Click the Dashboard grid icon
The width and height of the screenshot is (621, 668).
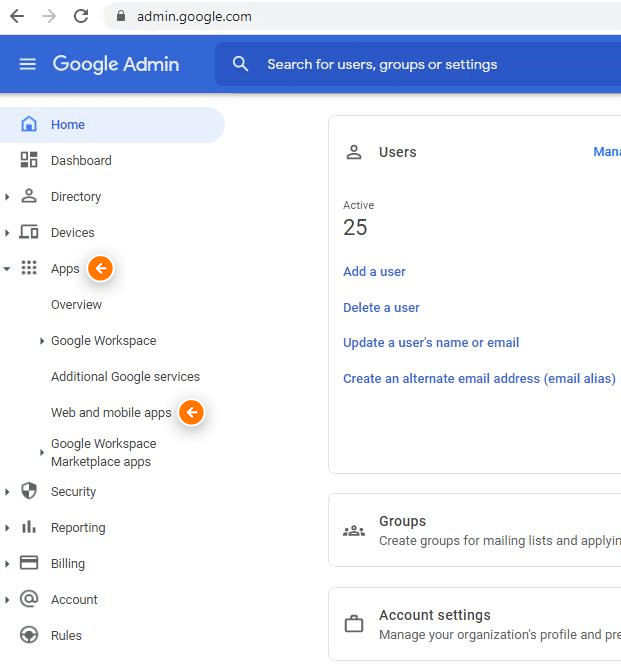tap(29, 160)
